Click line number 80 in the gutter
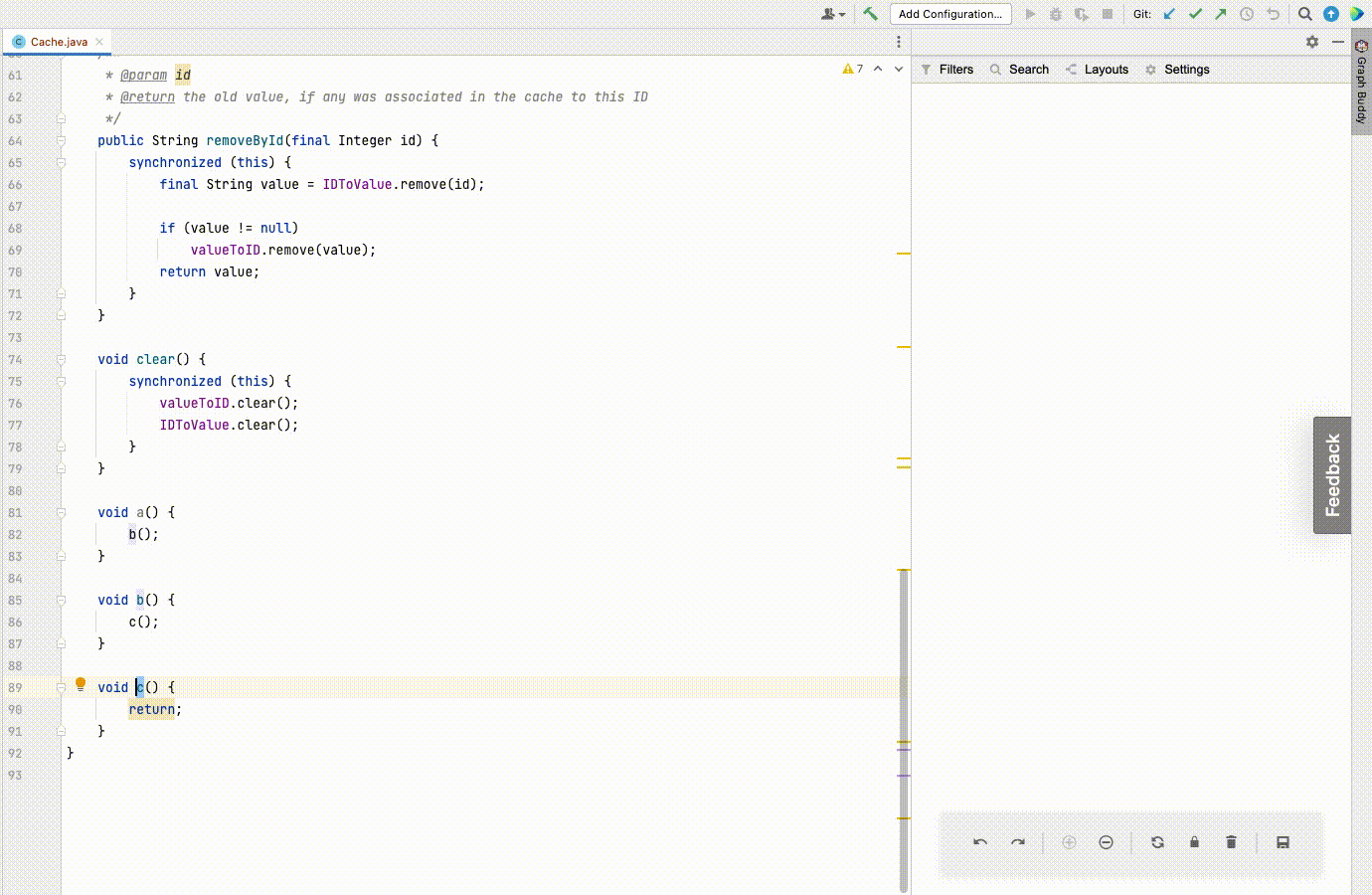The height and width of the screenshot is (895, 1372). click(15, 490)
